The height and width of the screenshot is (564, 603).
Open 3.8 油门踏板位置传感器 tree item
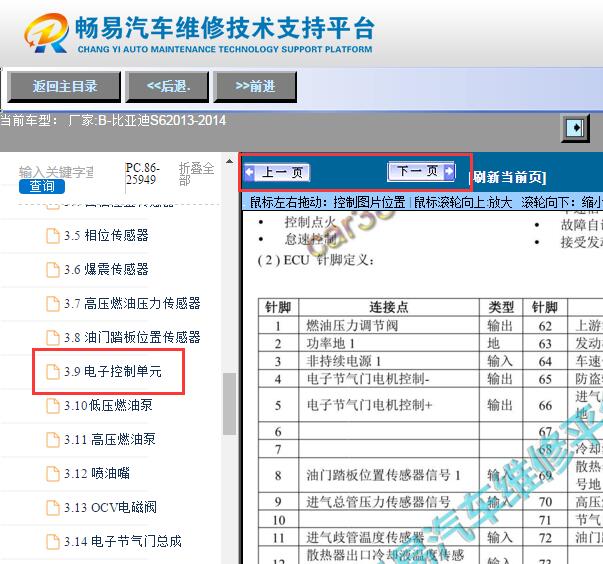point(132,337)
